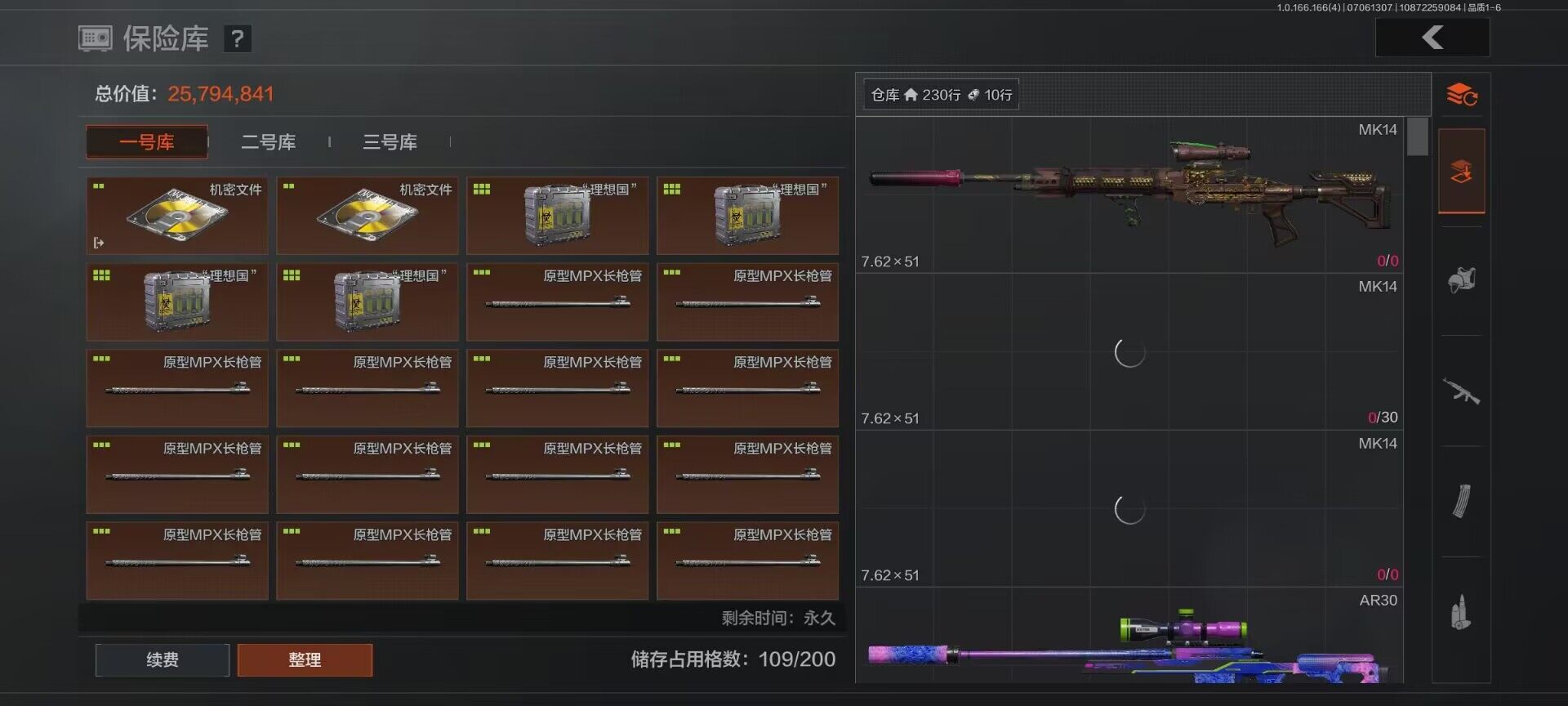Open the ammunition bullets category
This screenshot has width=1568, height=706.
pos(1462,611)
